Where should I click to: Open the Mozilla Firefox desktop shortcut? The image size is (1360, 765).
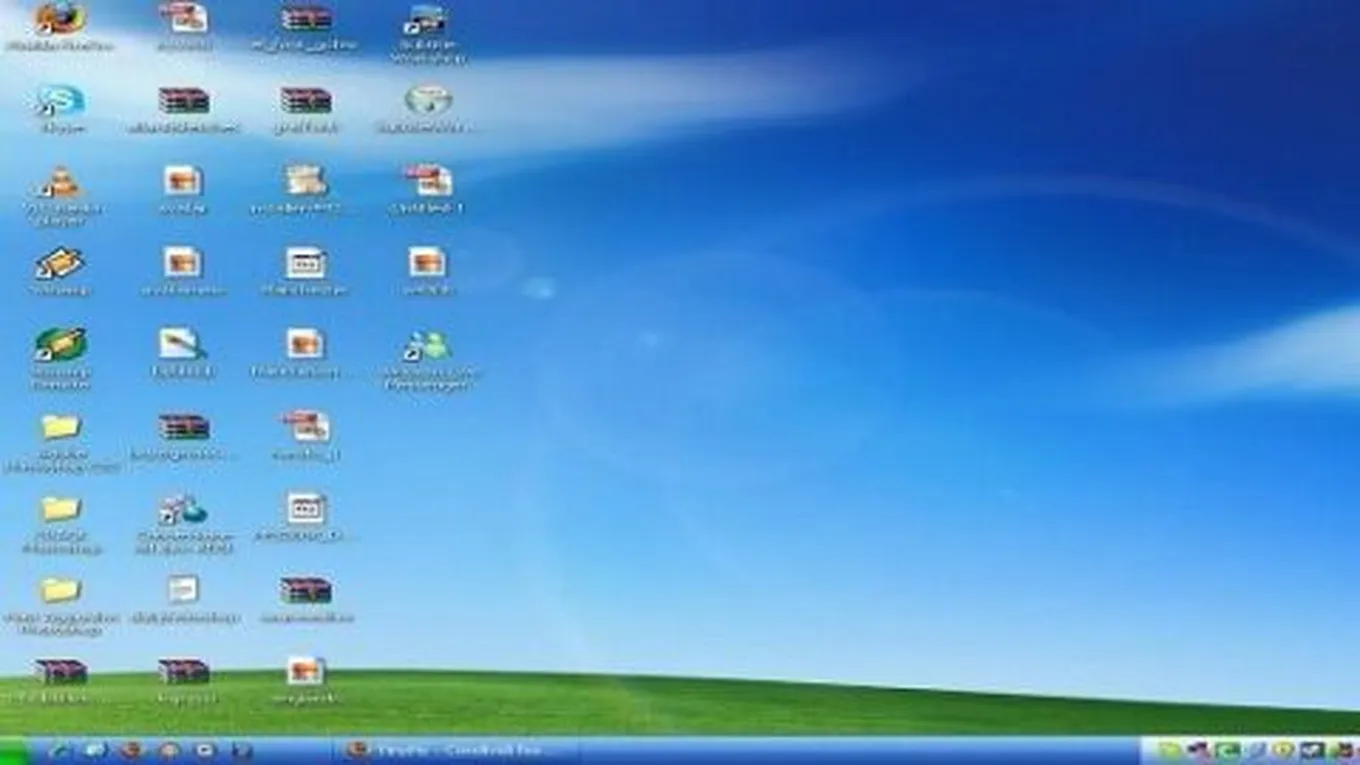point(60,20)
